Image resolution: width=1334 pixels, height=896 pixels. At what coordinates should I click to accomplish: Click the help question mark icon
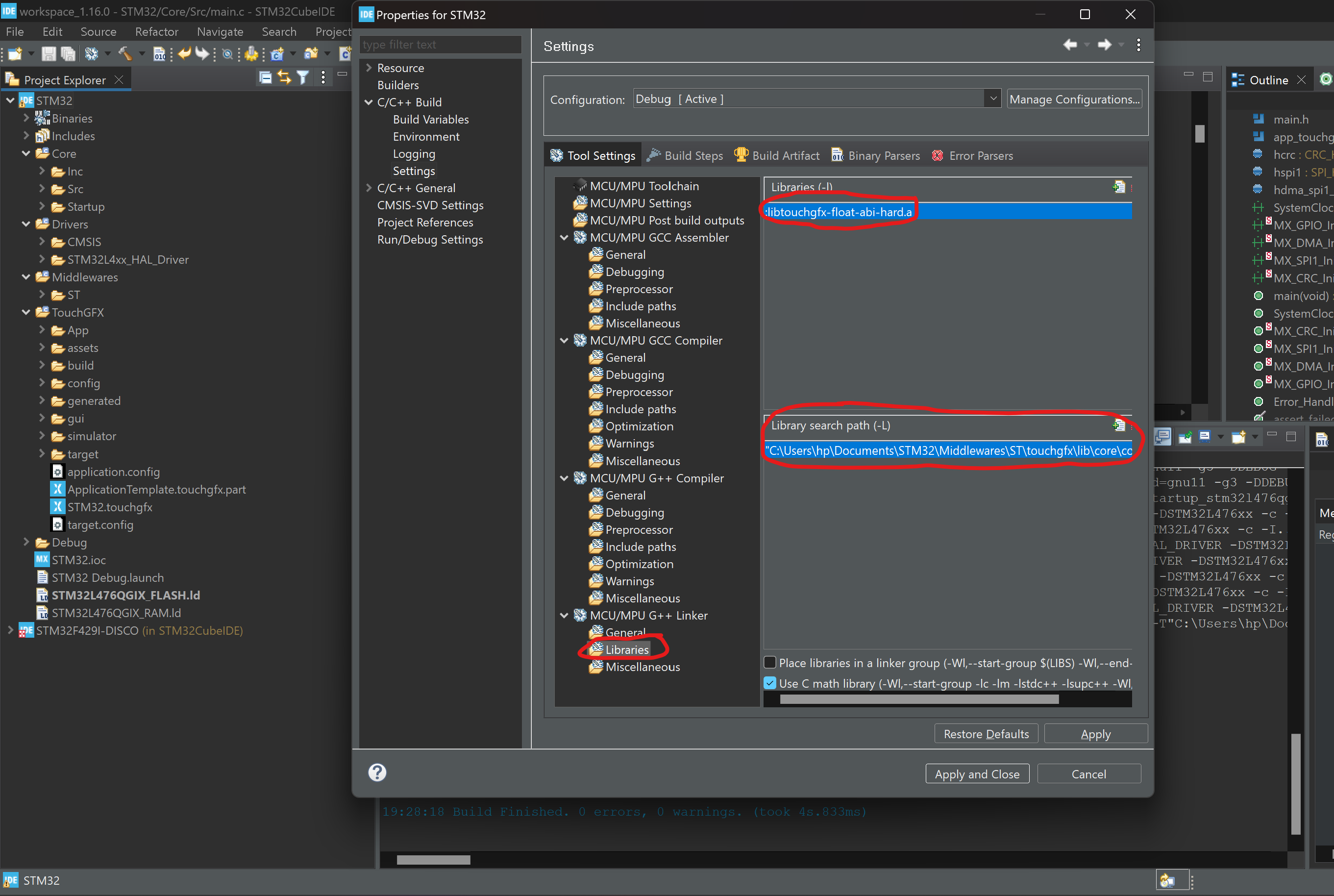click(377, 772)
